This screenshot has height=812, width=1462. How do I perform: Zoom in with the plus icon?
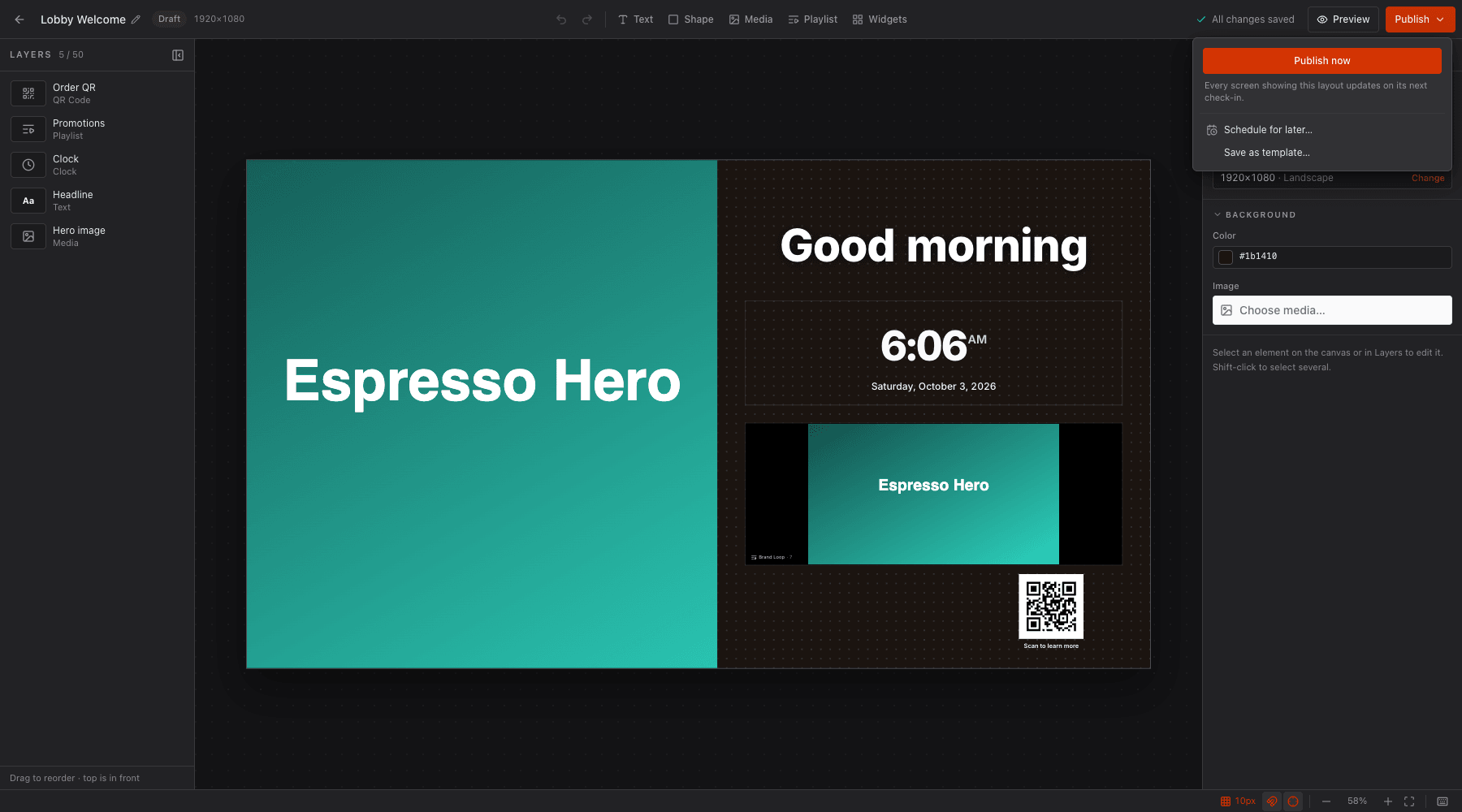pyautogui.click(x=1388, y=801)
